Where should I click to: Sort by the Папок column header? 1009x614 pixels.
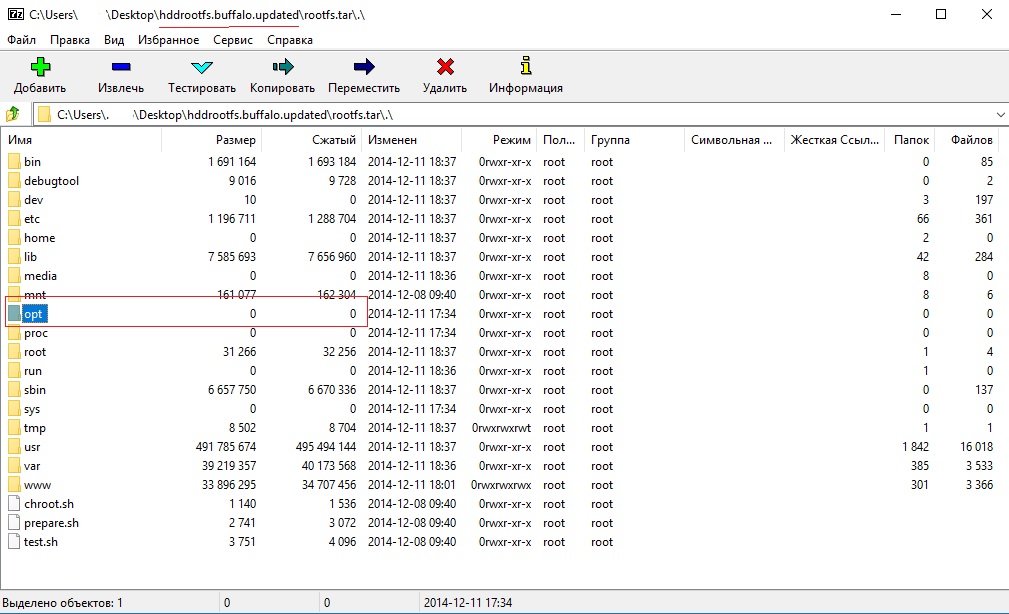(x=911, y=140)
